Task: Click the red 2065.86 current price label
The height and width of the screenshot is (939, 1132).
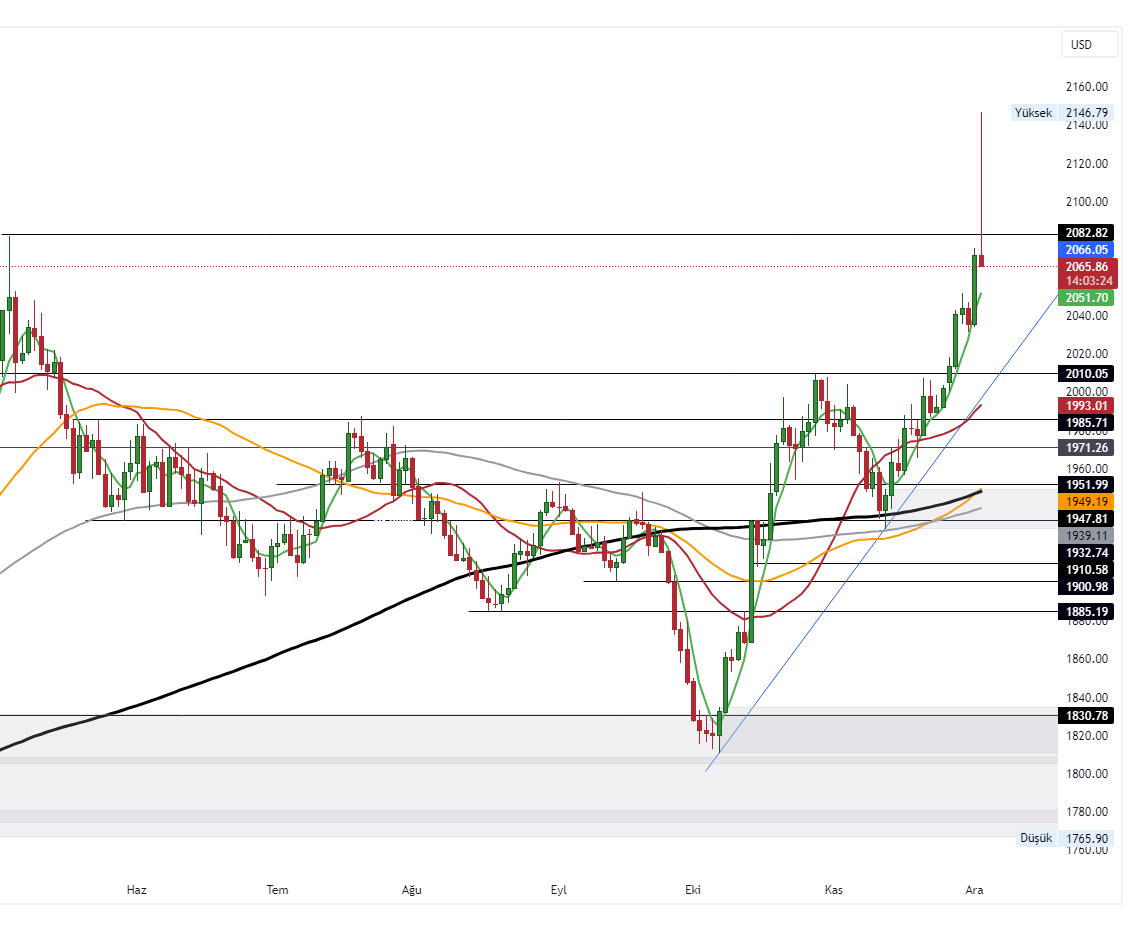Action: point(1087,267)
